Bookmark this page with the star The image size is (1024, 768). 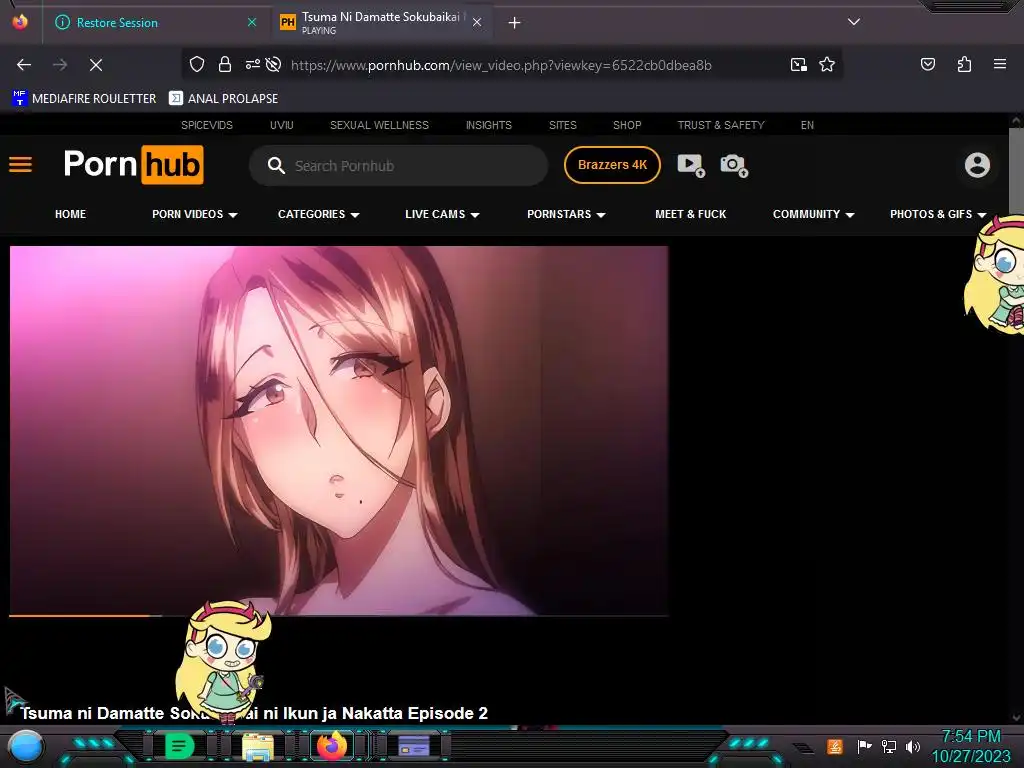827,64
